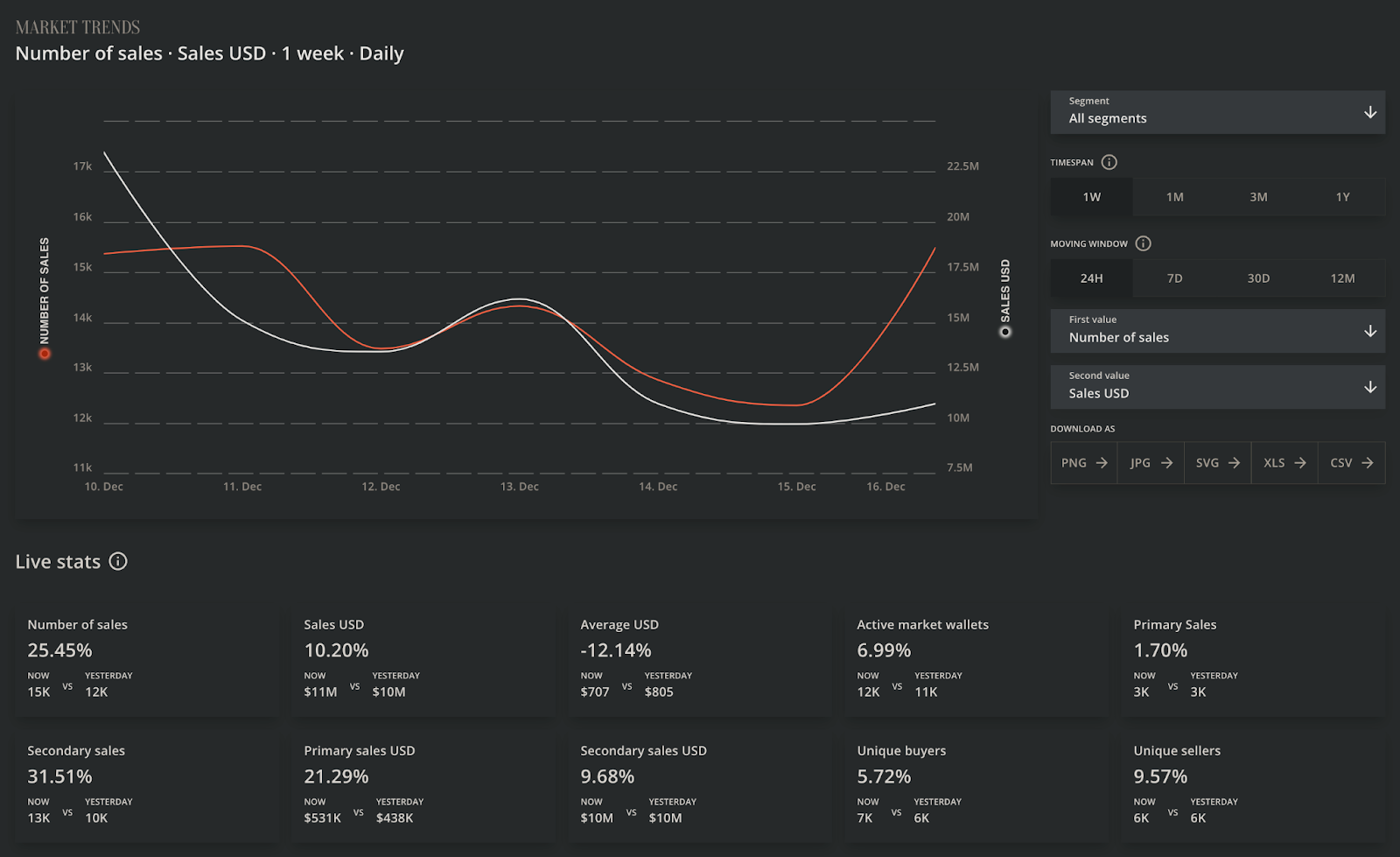Click the XLS download arrow icon
Viewport: 1400px width, 857px height.
click(x=1300, y=463)
